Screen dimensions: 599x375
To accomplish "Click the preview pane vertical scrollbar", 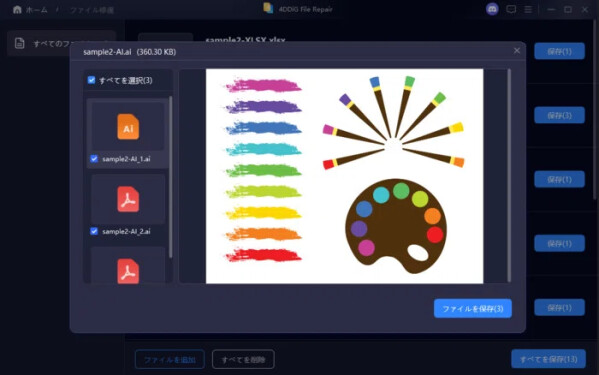I will (x=509, y=176).
